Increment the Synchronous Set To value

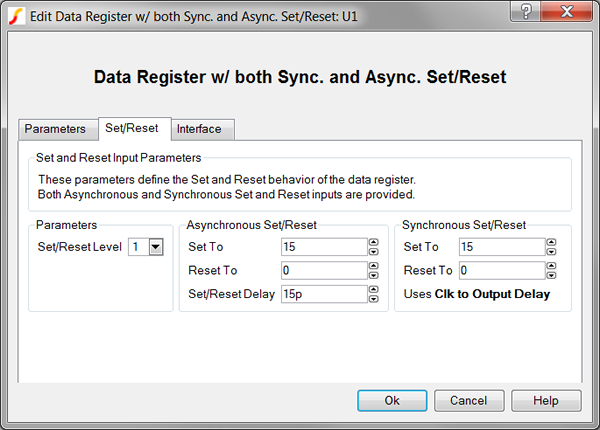552,243
